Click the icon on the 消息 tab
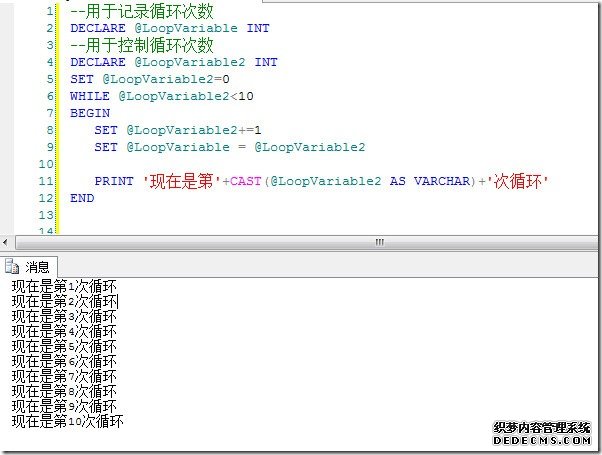 (x=13, y=266)
